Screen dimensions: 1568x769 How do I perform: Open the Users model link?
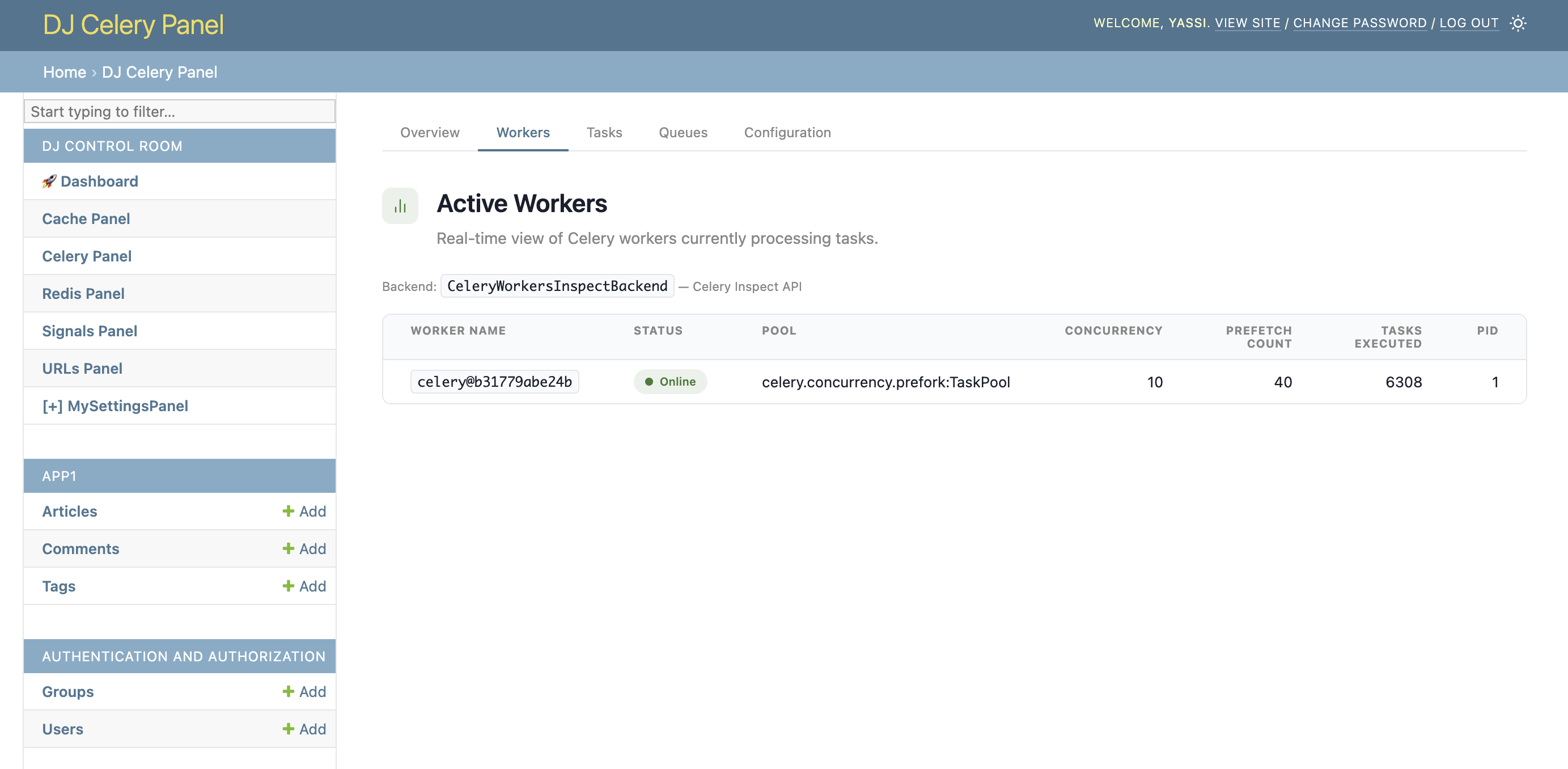point(63,729)
